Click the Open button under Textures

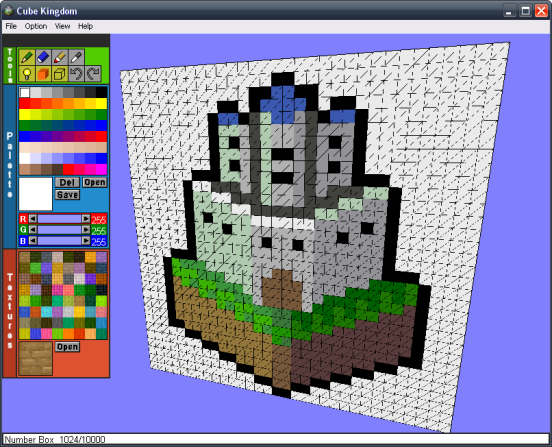[67, 347]
